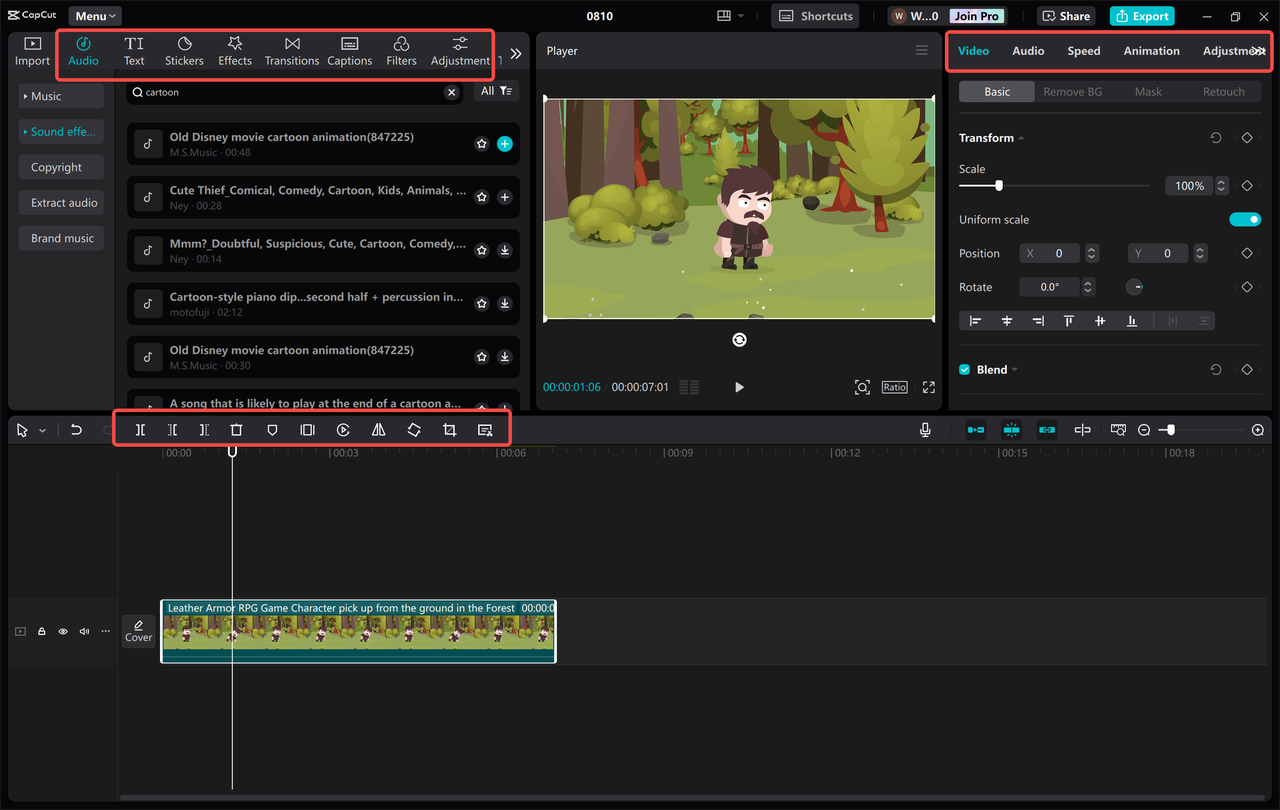Click the voiceover microphone icon
The width and height of the screenshot is (1280, 810).
(925, 429)
